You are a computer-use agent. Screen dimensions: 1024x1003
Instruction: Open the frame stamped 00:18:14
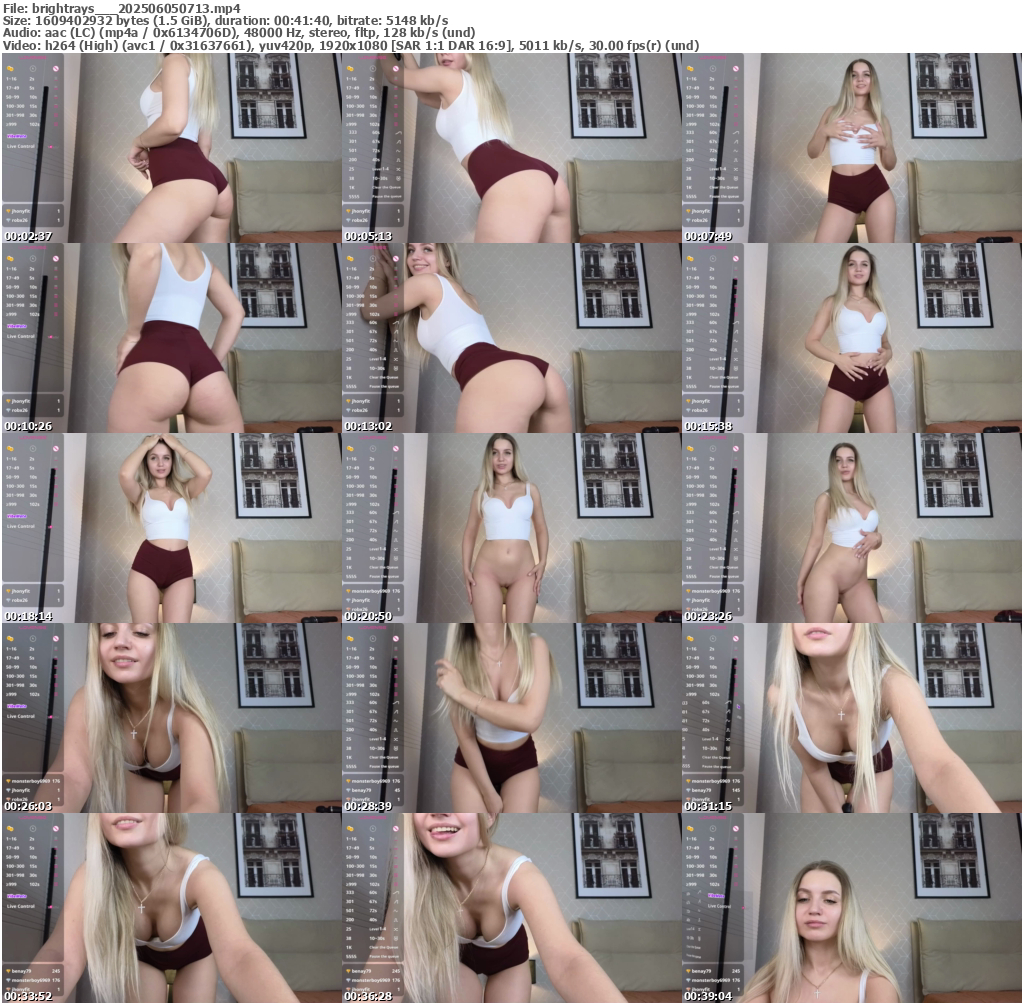(172, 528)
